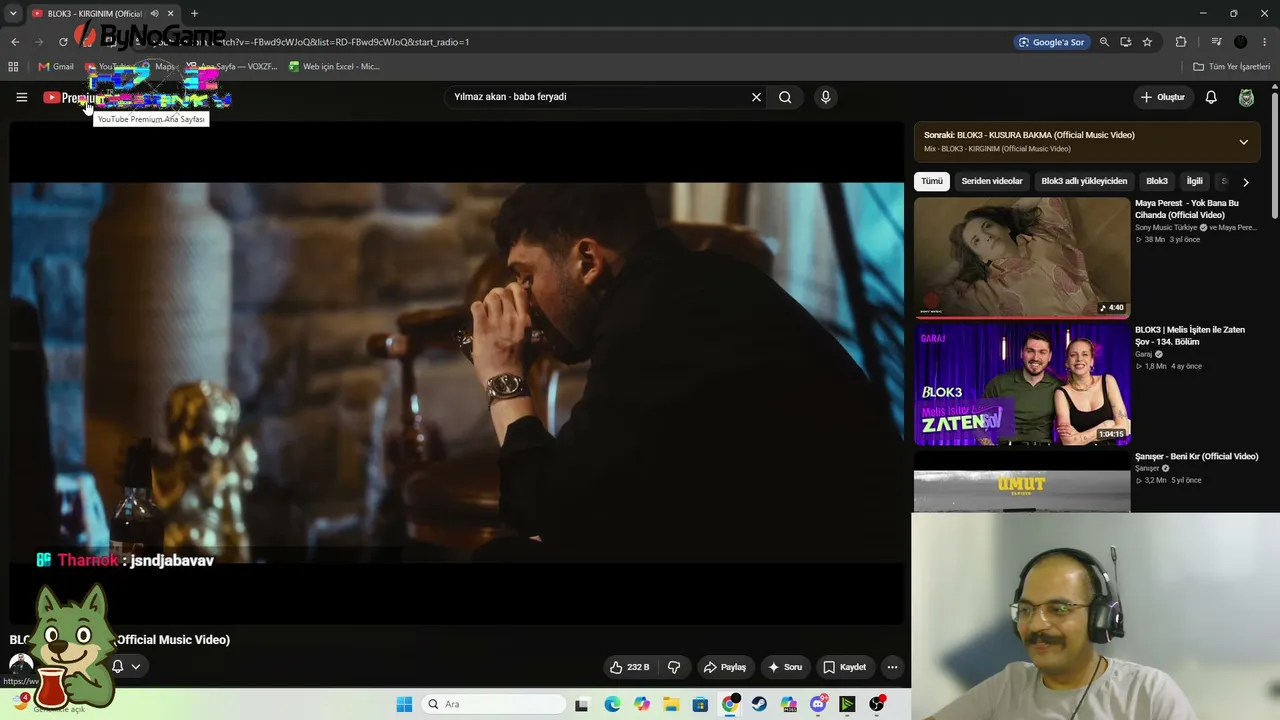
Task: Open the zoom indicator in address bar
Action: 1104,42
